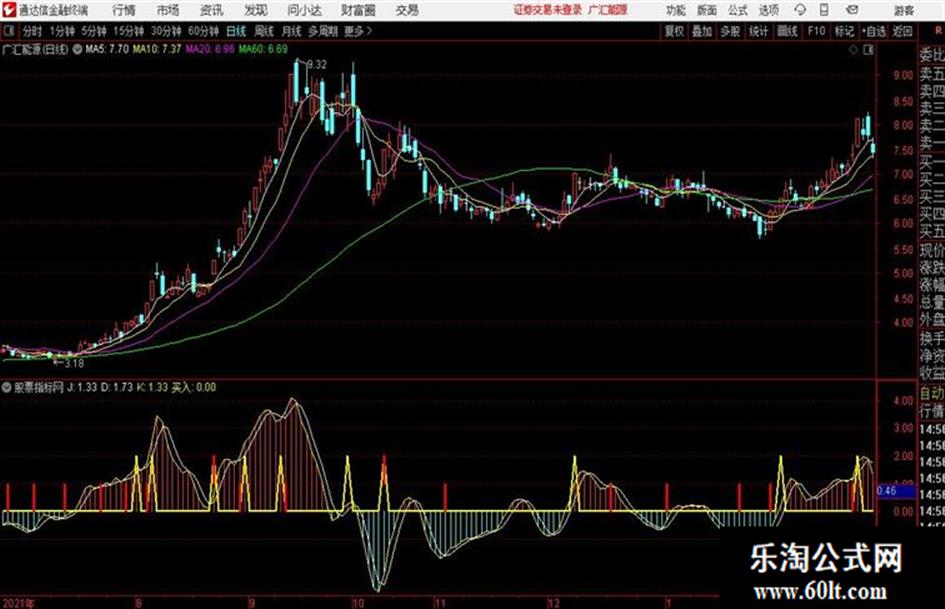This screenshot has height=609, width=945.
Task: Click the MA60 green indicator label
Action: tap(263, 49)
